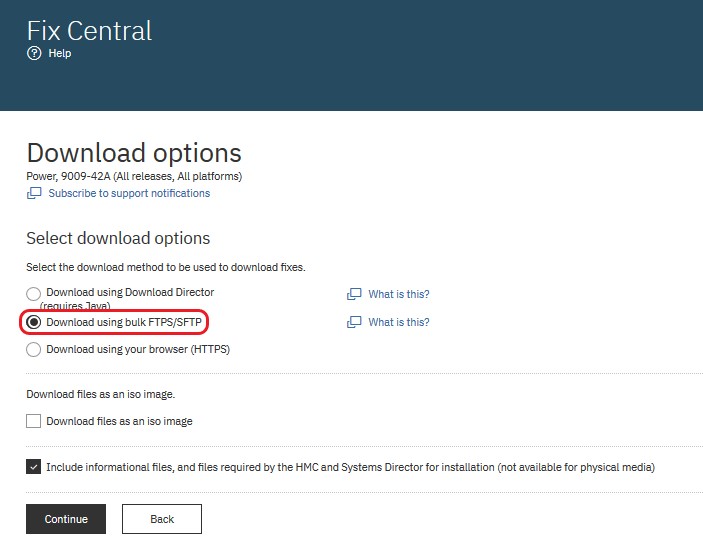Viewport: 703px width, 549px height.
Task: Click the Download options page heading
Action: click(134, 153)
